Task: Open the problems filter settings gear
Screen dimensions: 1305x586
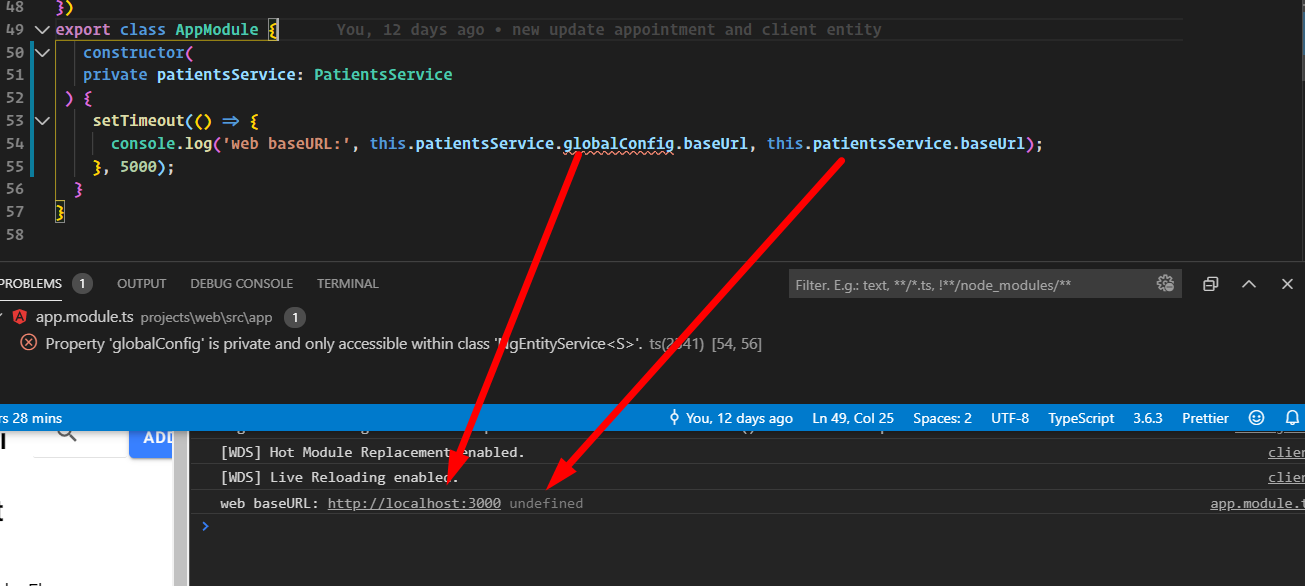Action: point(1165,284)
